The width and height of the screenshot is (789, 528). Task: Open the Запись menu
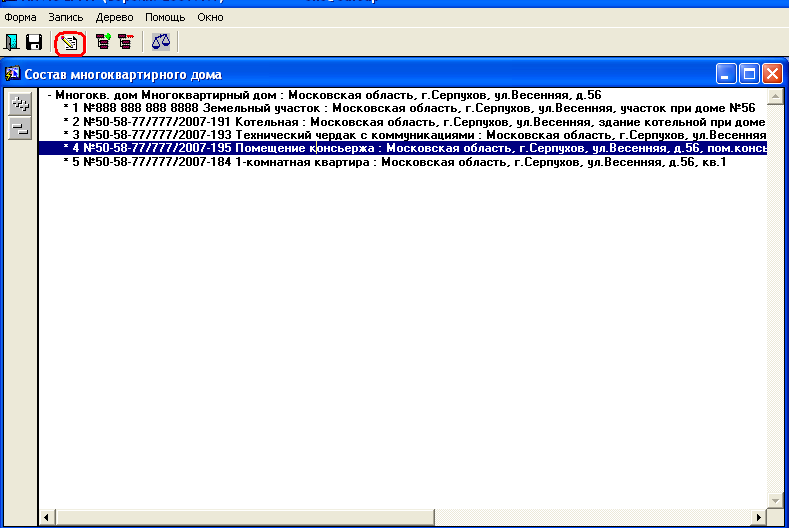coord(65,17)
